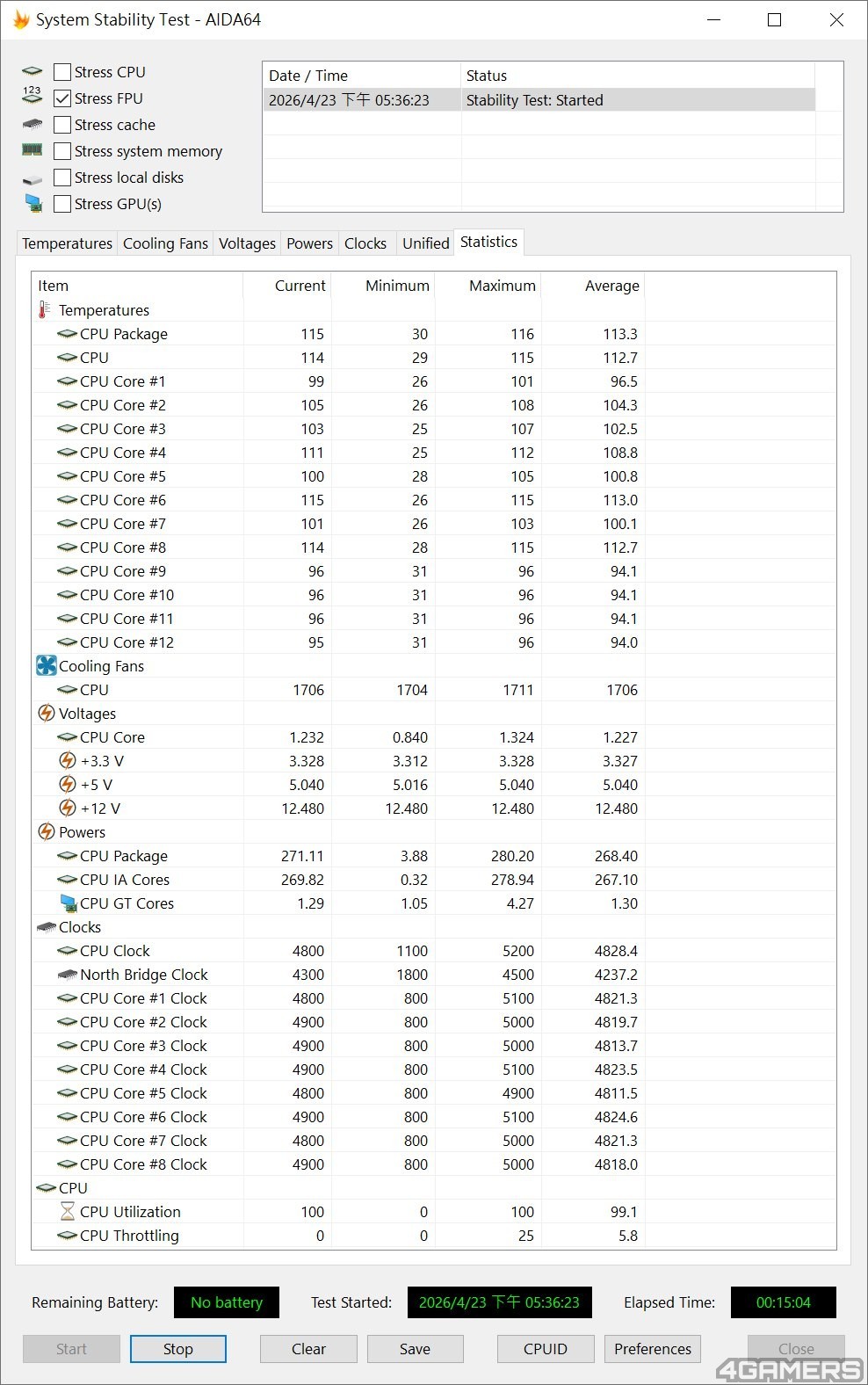Screen dimensions: 868x1385
Task: Open the Voltages tab
Action: click(x=247, y=243)
